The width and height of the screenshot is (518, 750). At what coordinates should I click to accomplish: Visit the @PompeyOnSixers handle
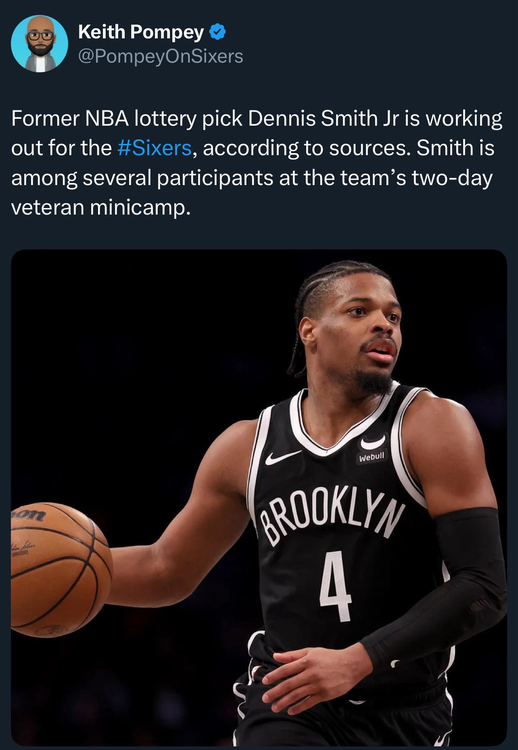pyautogui.click(x=160, y=56)
